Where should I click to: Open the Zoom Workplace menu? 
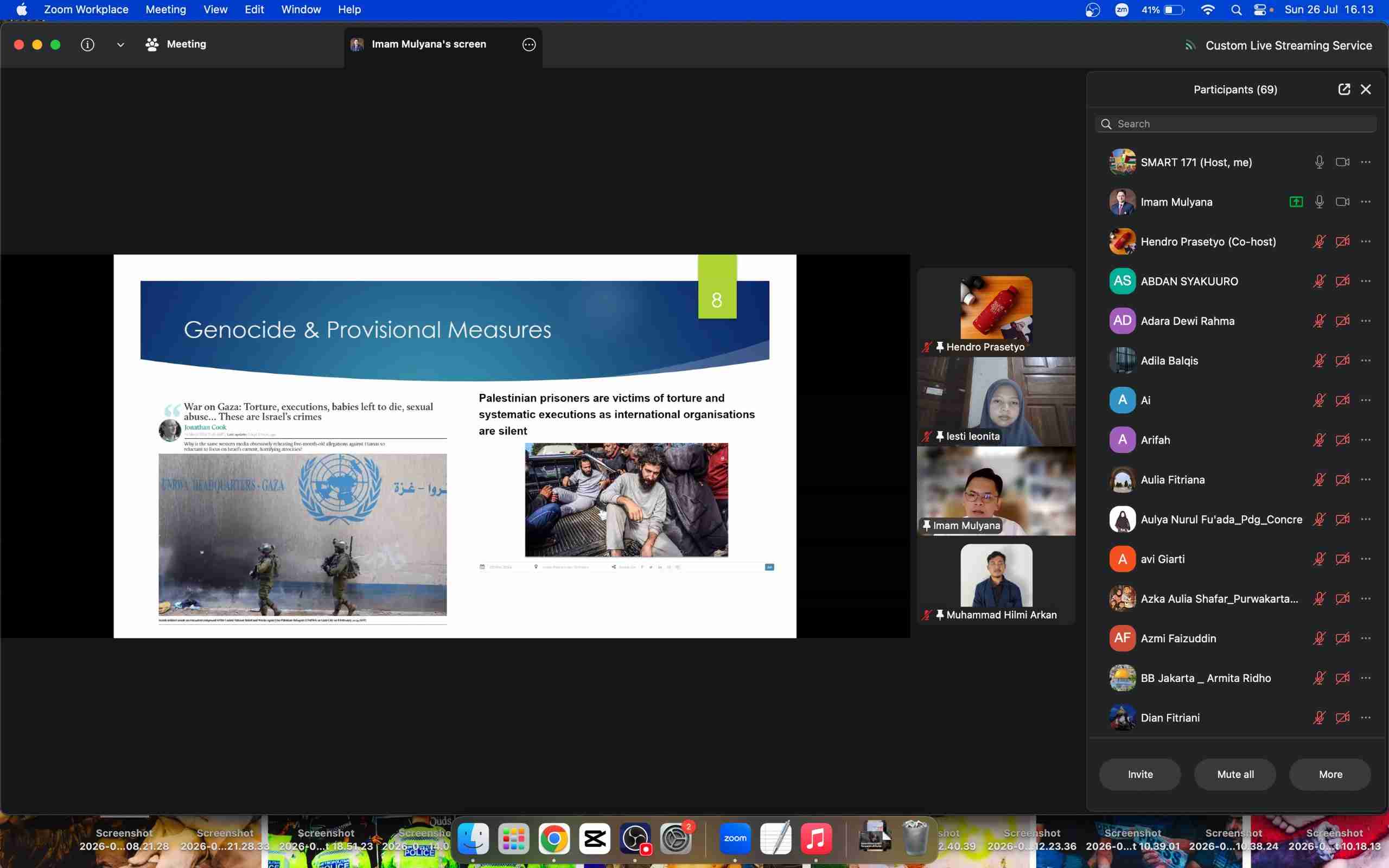coord(86,9)
